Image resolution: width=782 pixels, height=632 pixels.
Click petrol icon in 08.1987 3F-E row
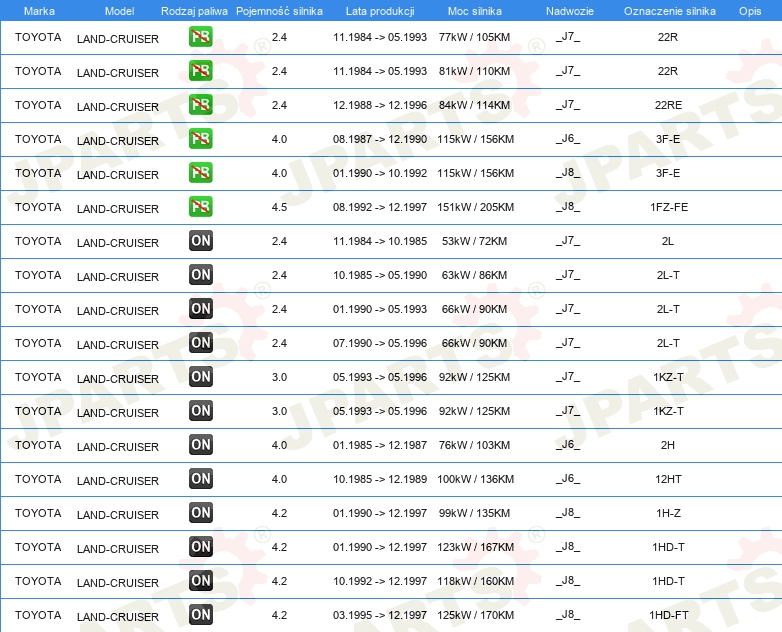click(x=200, y=139)
